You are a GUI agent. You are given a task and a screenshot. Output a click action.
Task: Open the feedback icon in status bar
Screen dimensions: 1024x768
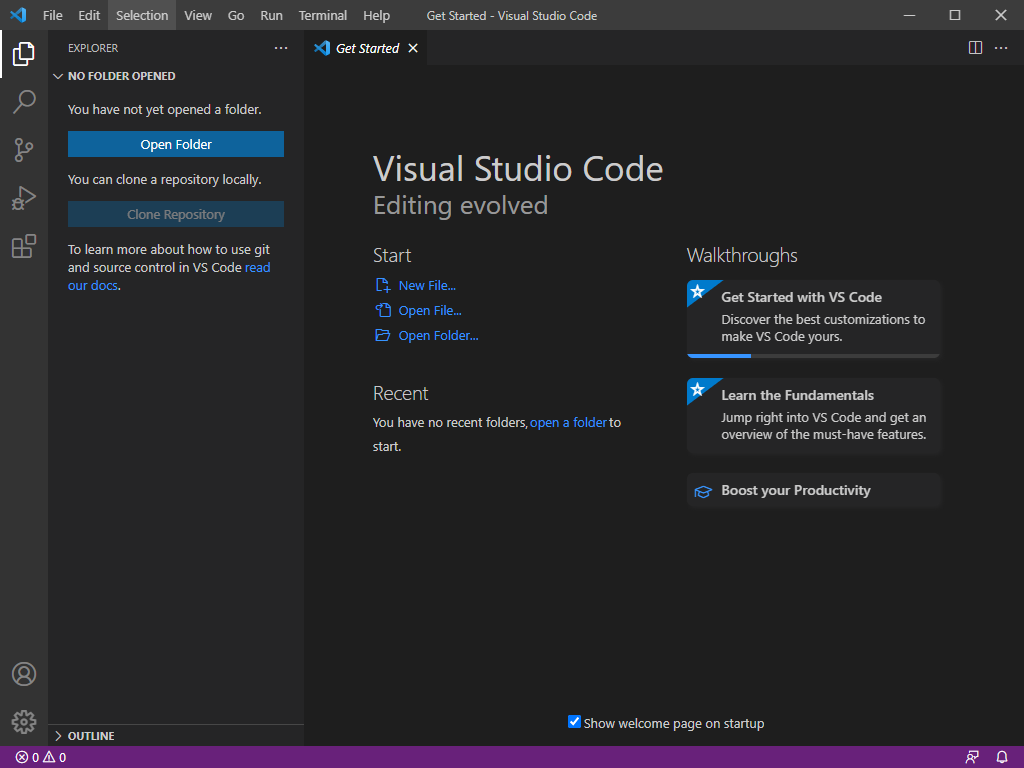[x=972, y=758]
